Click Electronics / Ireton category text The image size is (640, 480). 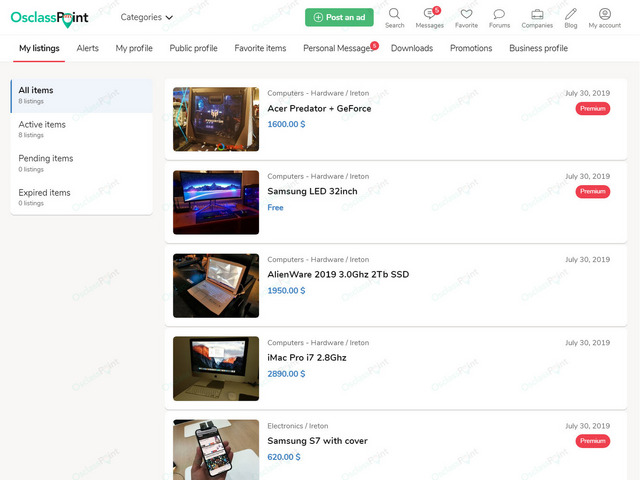pyautogui.click(x=298, y=426)
